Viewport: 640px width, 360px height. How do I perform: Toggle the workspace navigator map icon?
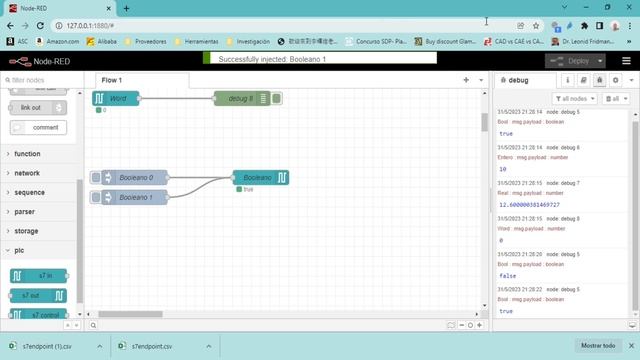click(x=451, y=325)
